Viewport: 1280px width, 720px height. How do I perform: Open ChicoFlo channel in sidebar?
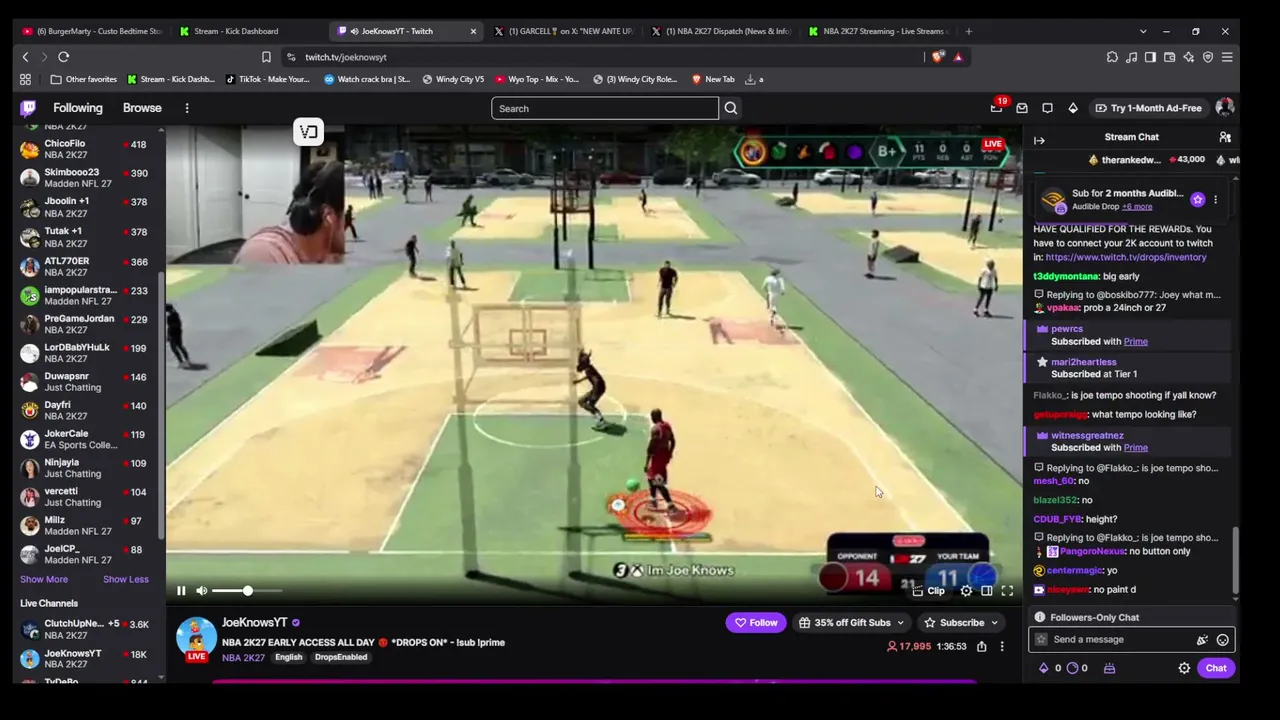click(x=84, y=149)
